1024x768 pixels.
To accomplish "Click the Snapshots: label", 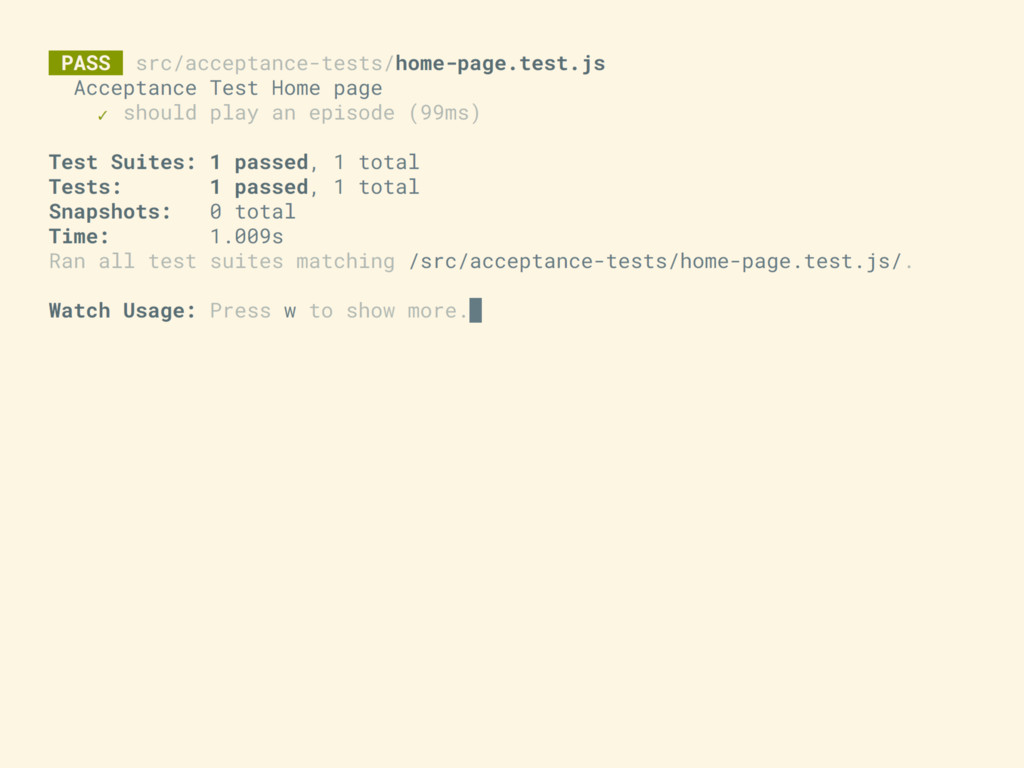I will coord(110,212).
